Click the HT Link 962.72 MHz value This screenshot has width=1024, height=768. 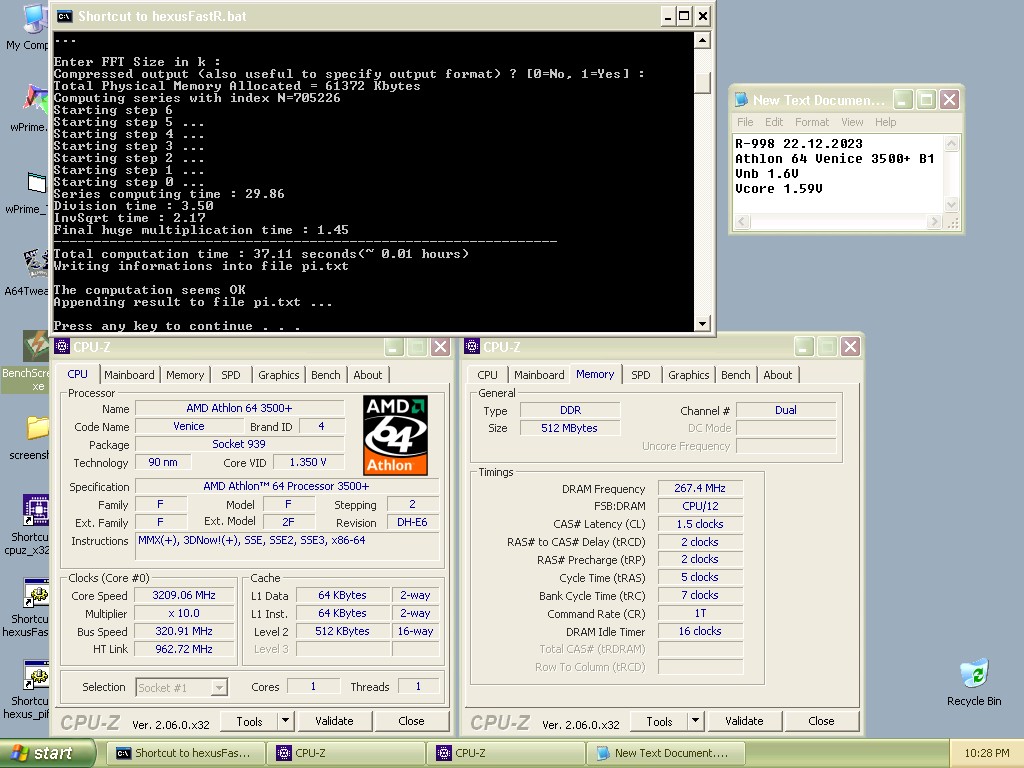click(x=184, y=648)
